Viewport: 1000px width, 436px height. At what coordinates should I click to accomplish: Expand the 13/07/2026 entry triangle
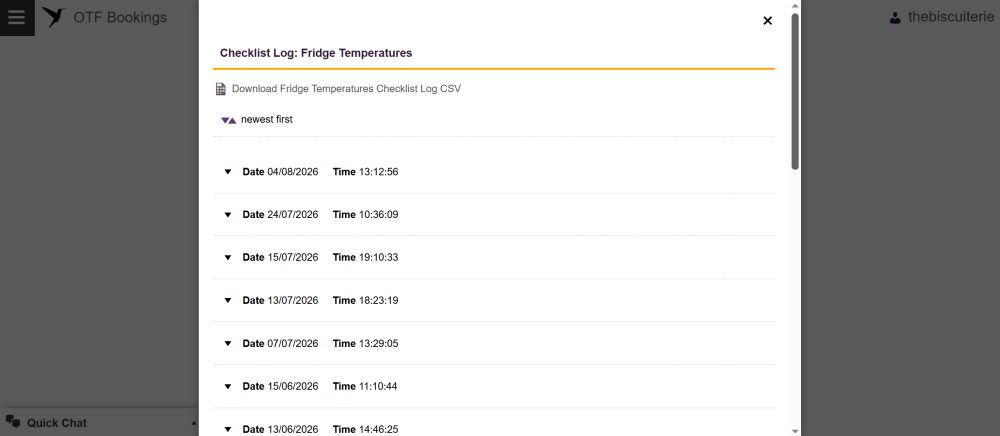228,300
